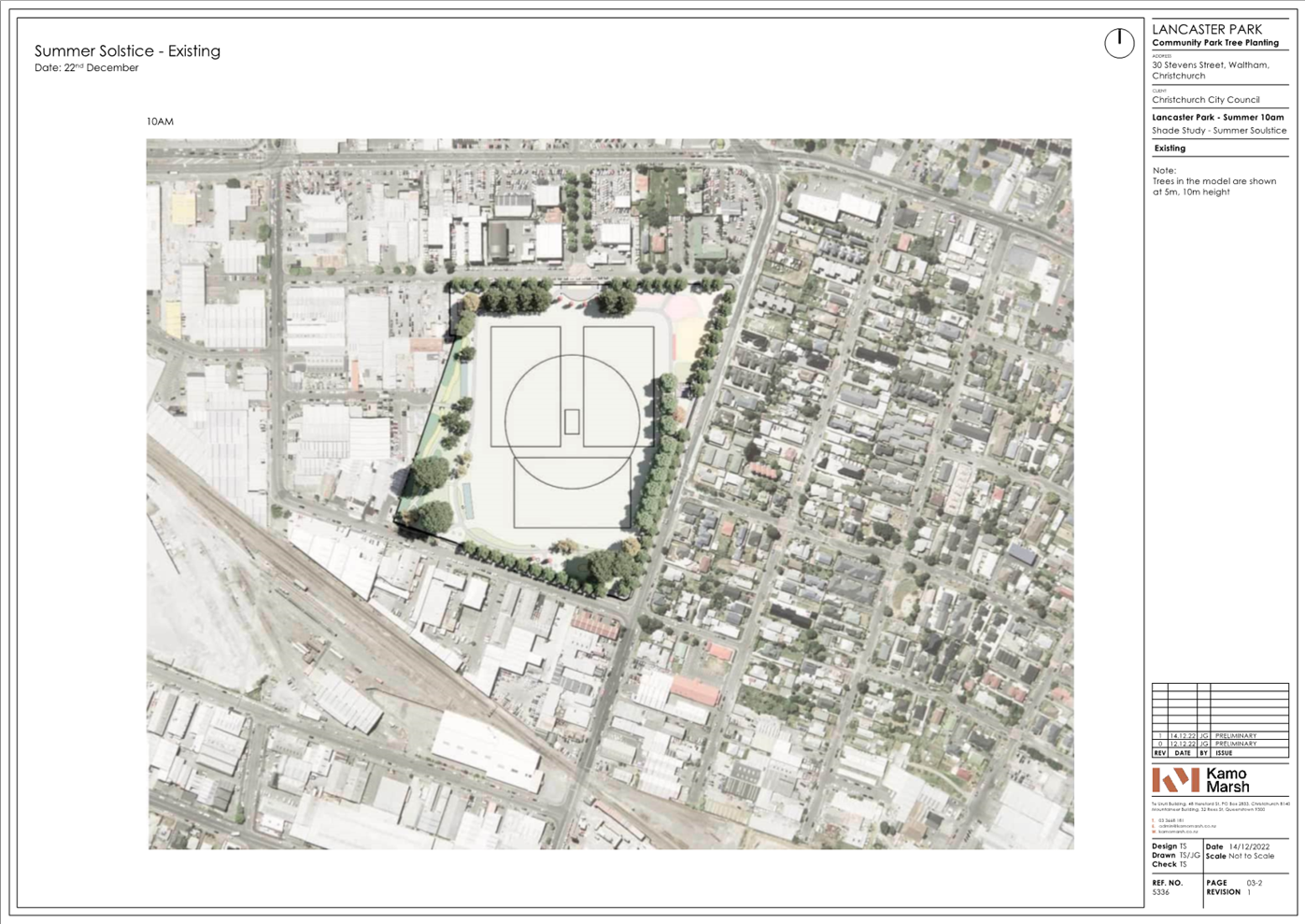Open the kamomarsh.co.nz website link
The height and width of the screenshot is (924, 1305).
(1179, 832)
